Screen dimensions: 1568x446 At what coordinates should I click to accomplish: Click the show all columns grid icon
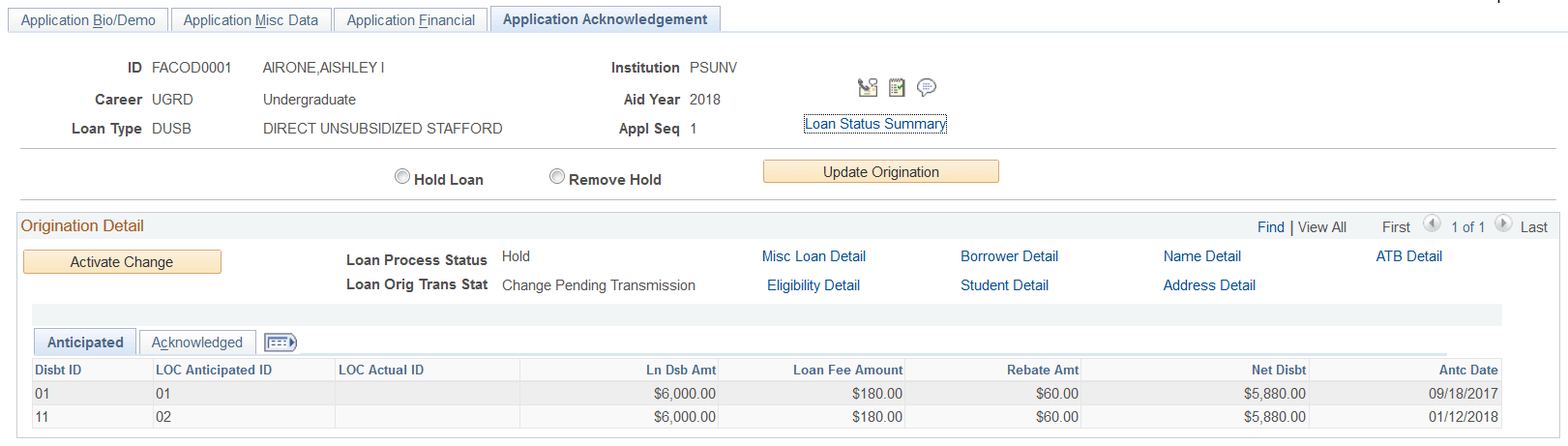pyautogui.click(x=281, y=342)
